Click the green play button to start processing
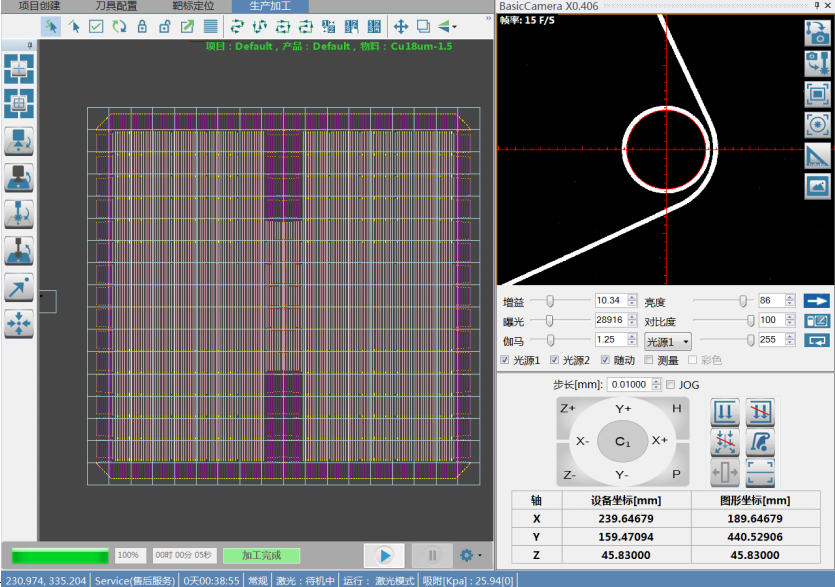The image size is (835, 587). 384,555
